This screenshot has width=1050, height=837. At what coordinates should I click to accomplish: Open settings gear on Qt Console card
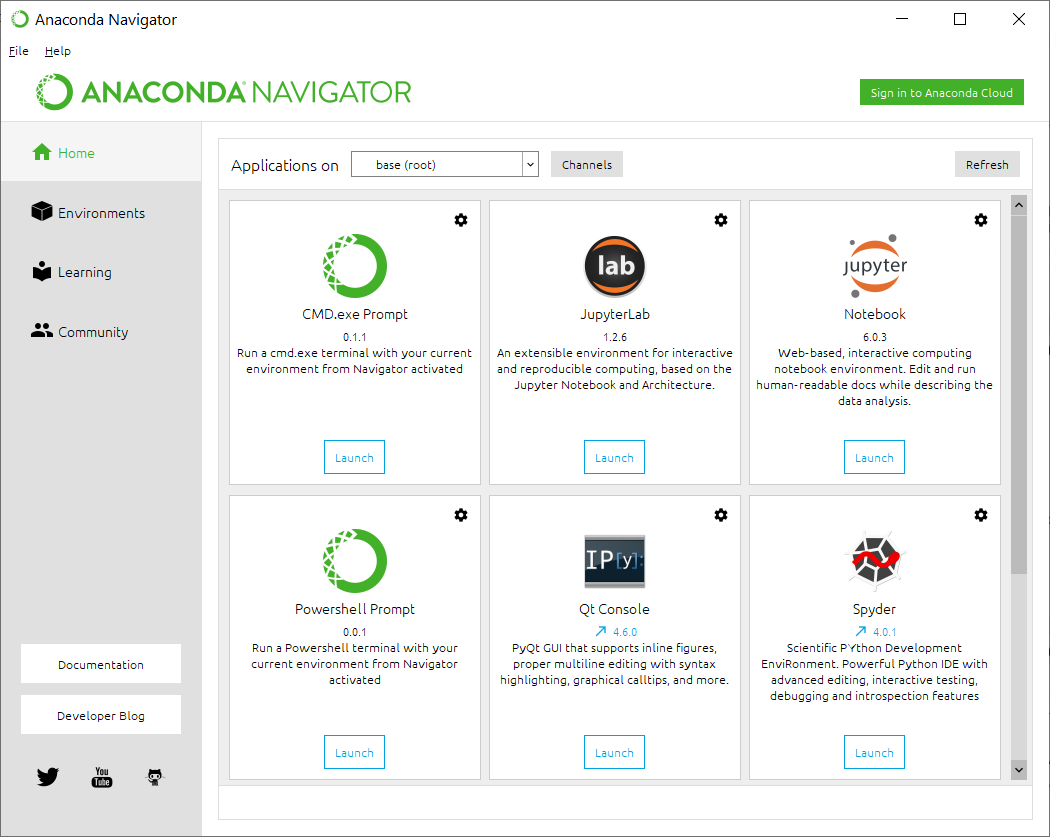[x=721, y=515]
